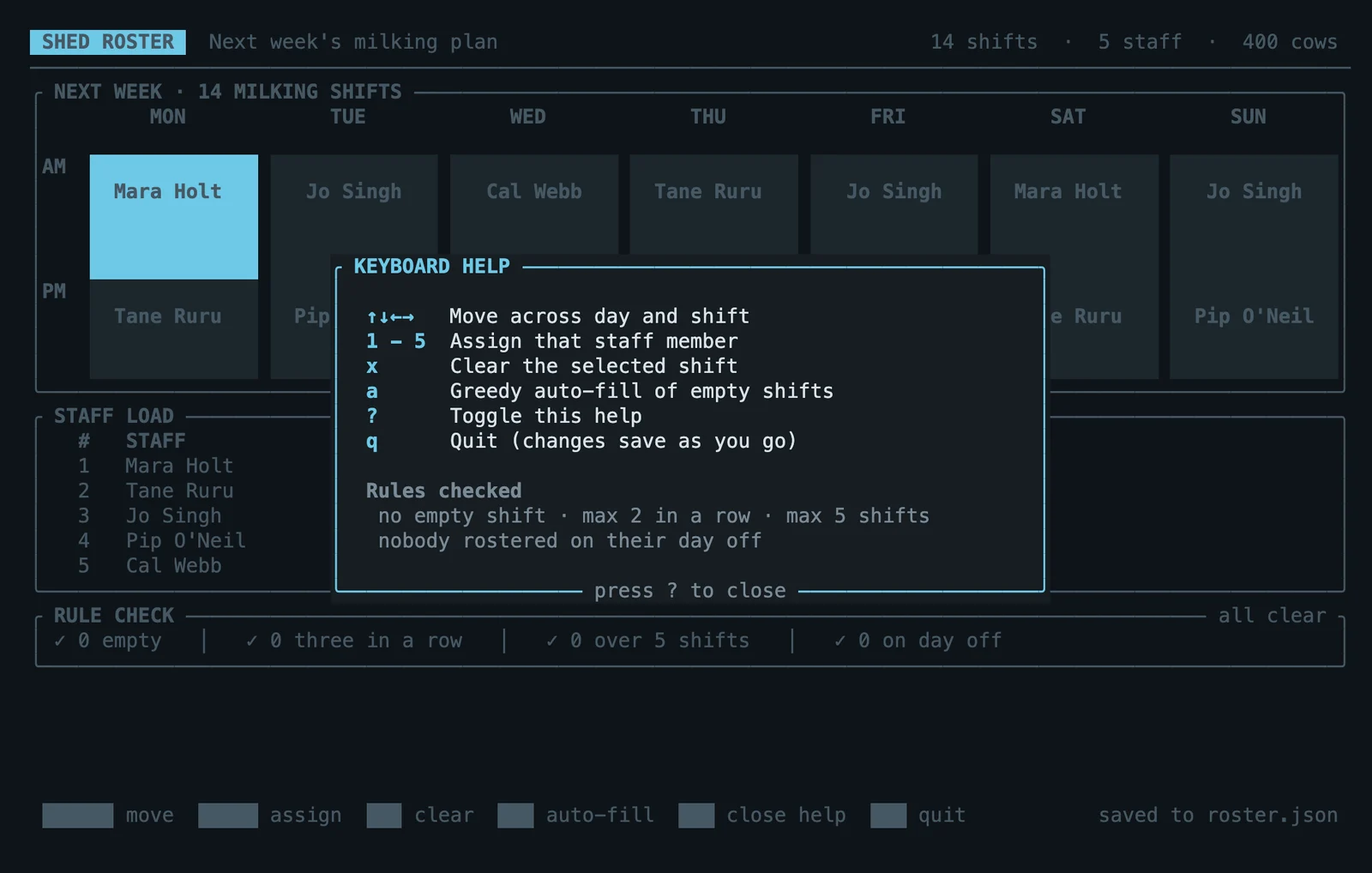Image resolution: width=1372 pixels, height=873 pixels.
Task: Select Monday AM shift with Mara Holt
Action: coord(174,217)
